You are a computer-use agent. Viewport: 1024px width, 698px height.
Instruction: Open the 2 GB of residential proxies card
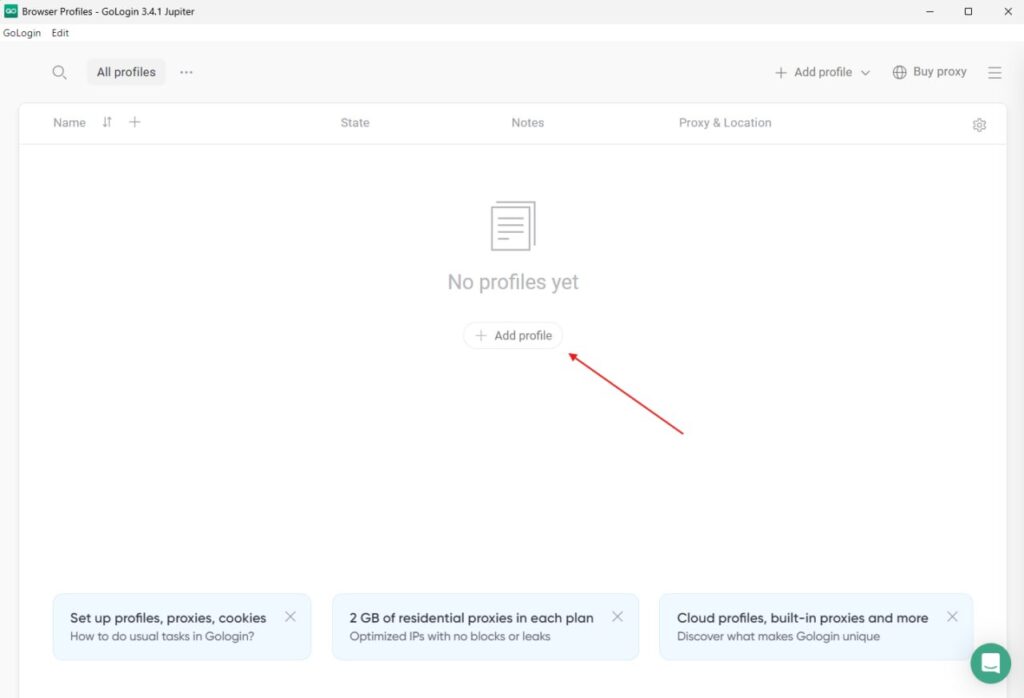pyautogui.click(x=485, y=627)
